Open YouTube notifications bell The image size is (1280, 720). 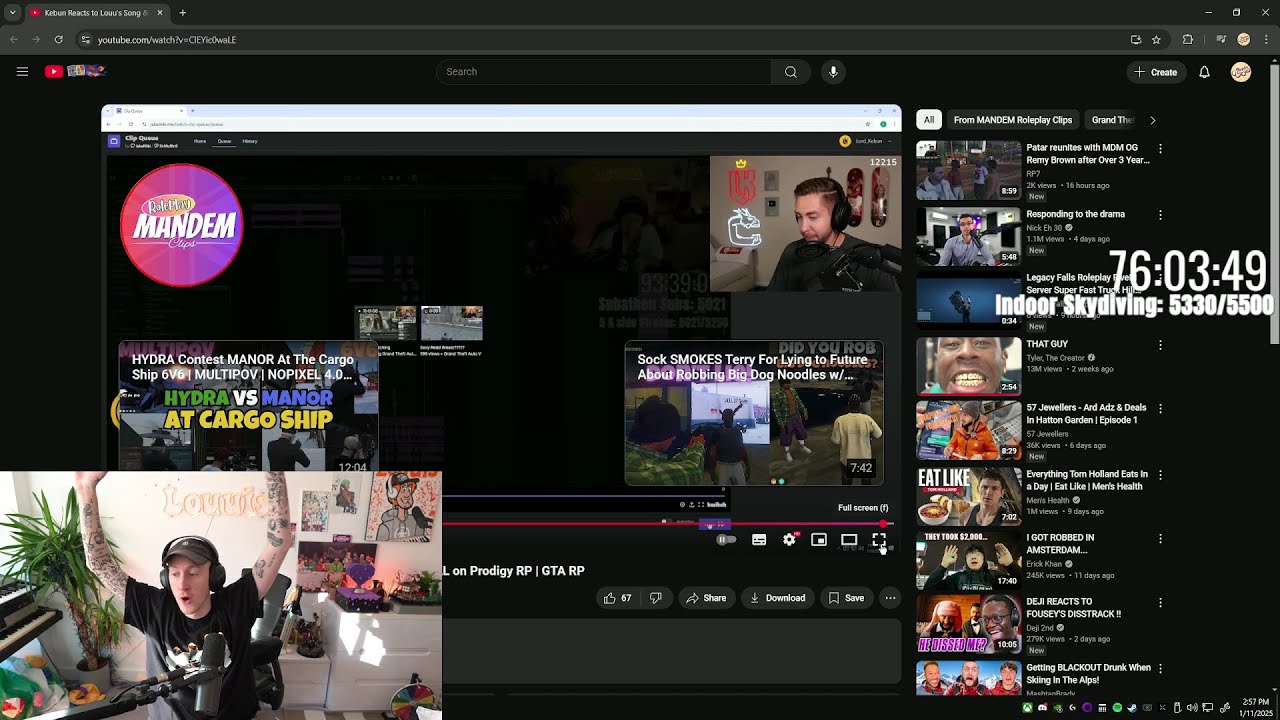[x=1204, y=72]
